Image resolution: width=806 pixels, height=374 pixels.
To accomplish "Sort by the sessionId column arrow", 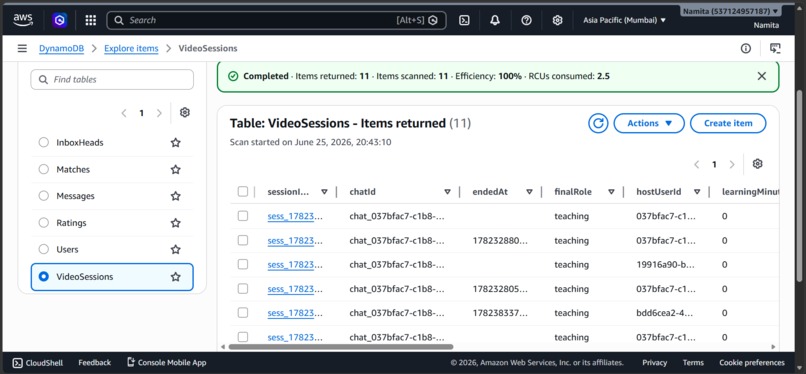I will pyautogui.click(x=324, y=192).
